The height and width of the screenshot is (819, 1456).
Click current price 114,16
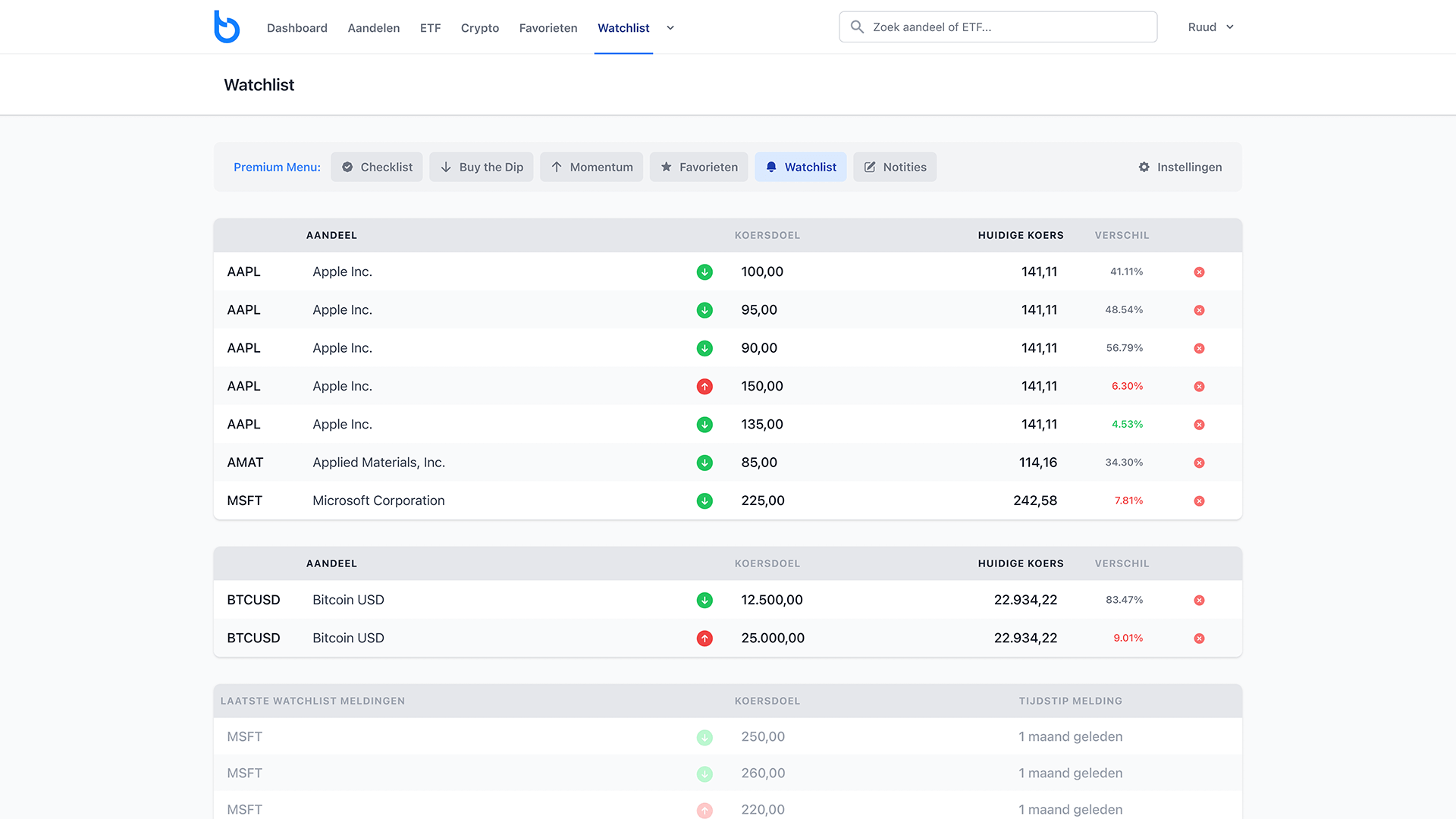point(1037,463)
